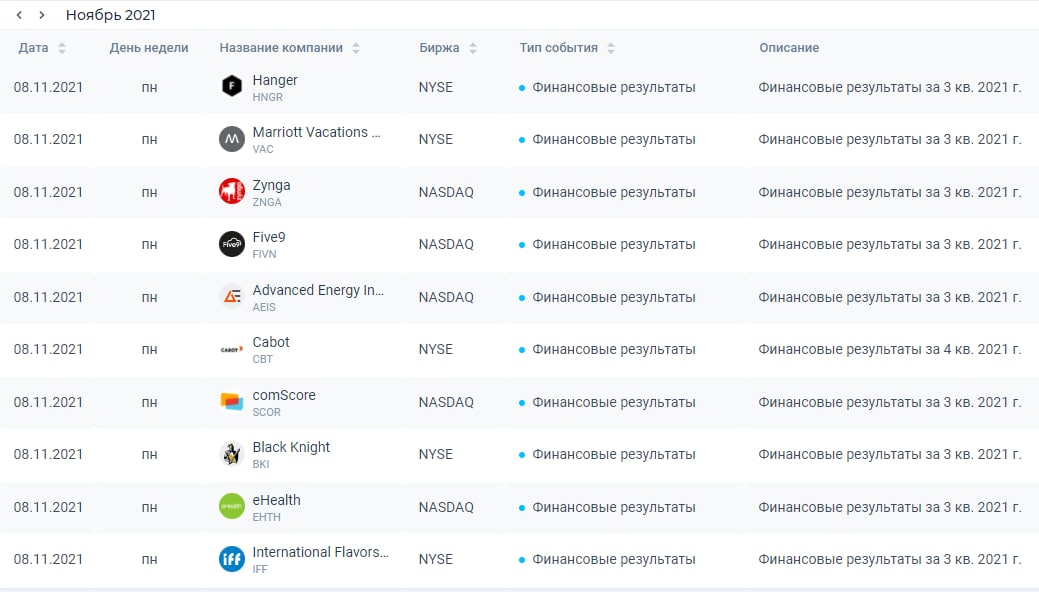
Task: Go to previous month arrow
Action: [x=19, y=15]
